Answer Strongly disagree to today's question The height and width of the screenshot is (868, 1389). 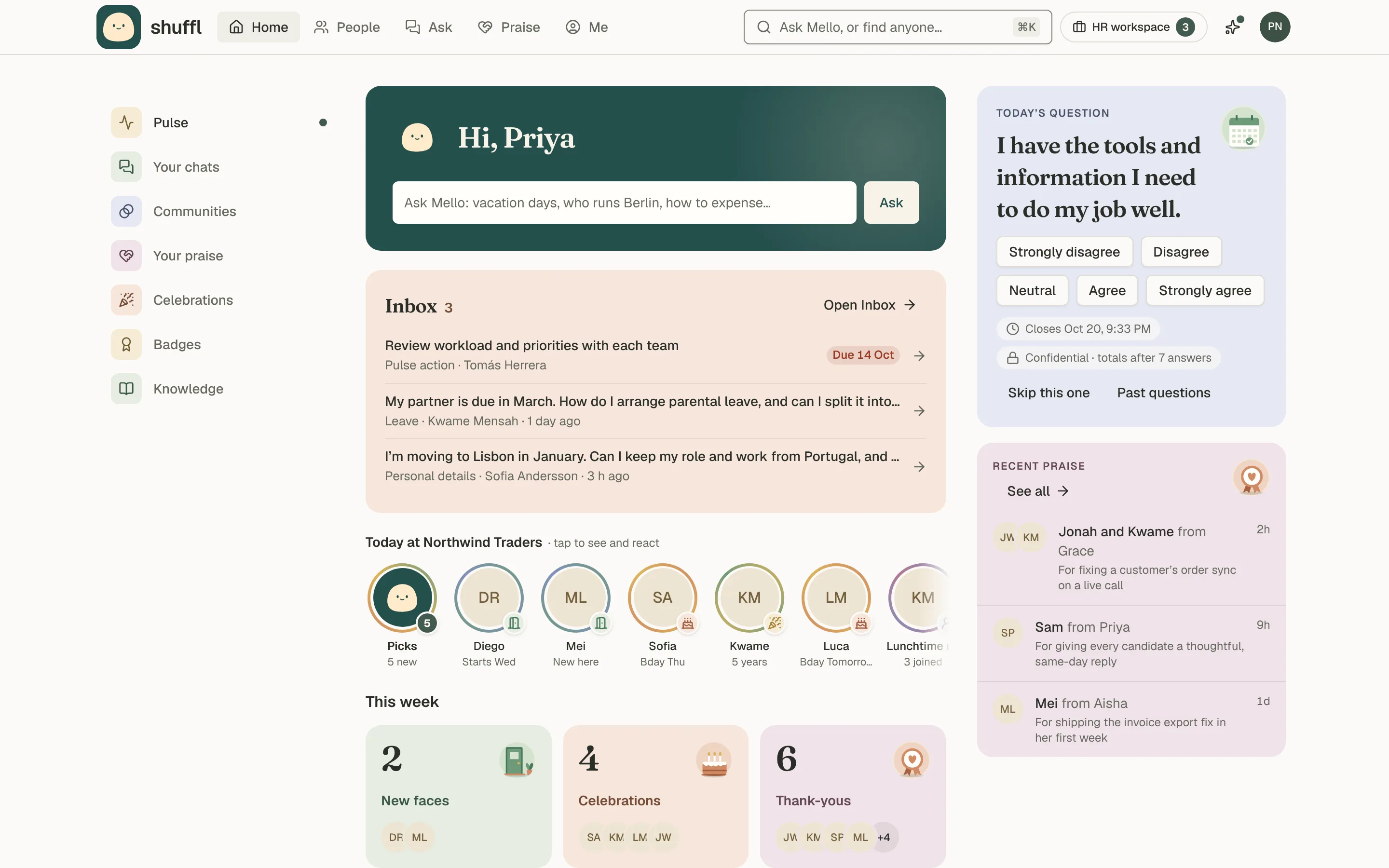(x=1064, y=251)
